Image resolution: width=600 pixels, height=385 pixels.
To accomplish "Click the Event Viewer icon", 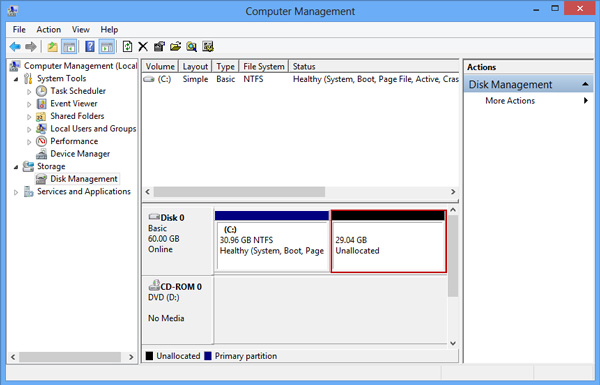I will coord(41,104).
